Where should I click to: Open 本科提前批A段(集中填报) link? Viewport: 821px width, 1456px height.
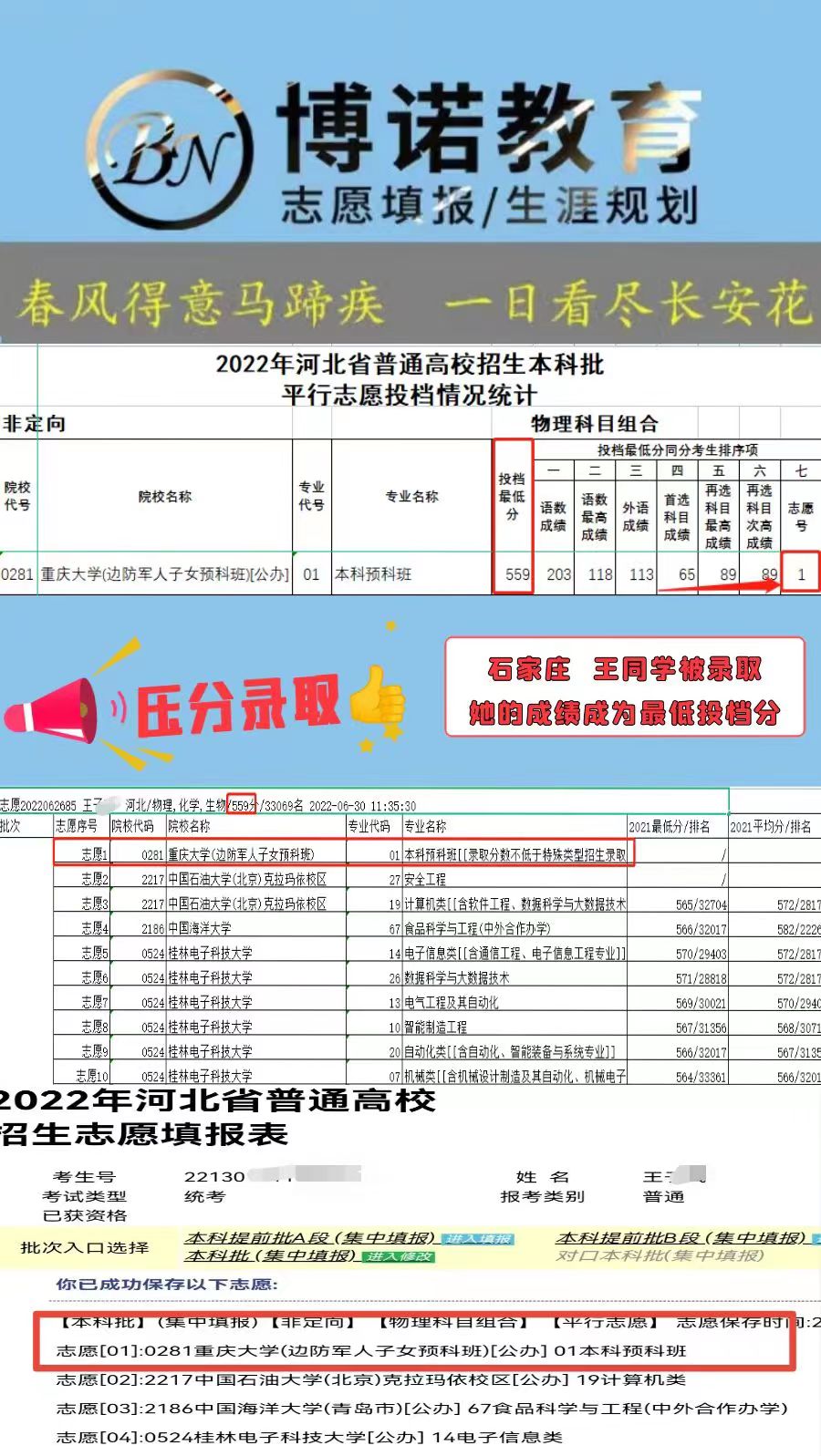tap(310, 1238)
